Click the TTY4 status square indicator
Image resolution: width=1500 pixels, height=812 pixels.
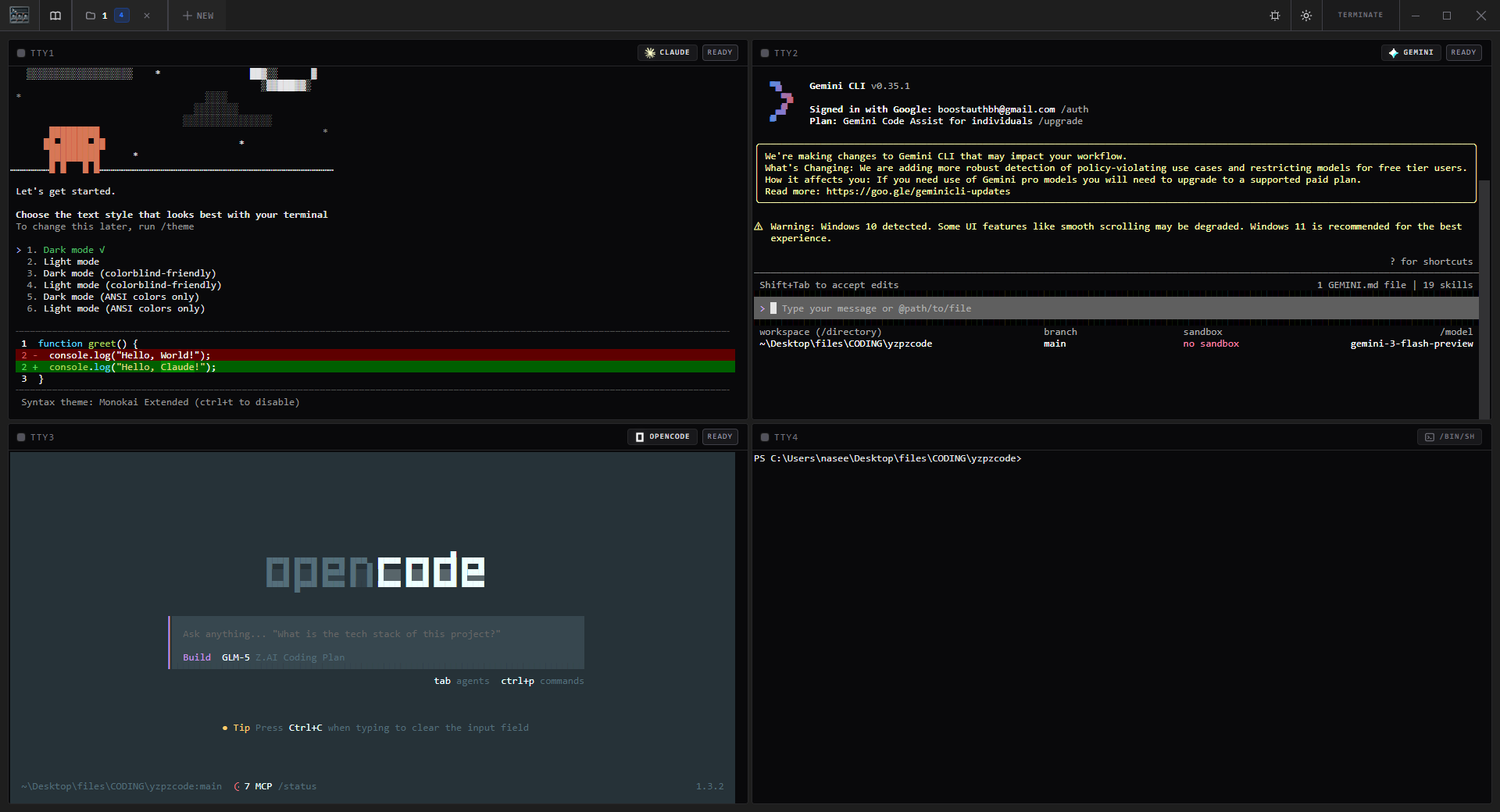click(765, 437)
